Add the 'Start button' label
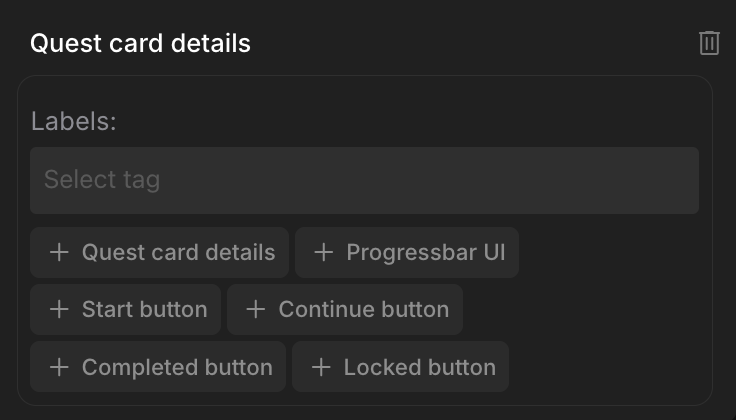Screen dimensions: 736x420 (x=144, y=310)
